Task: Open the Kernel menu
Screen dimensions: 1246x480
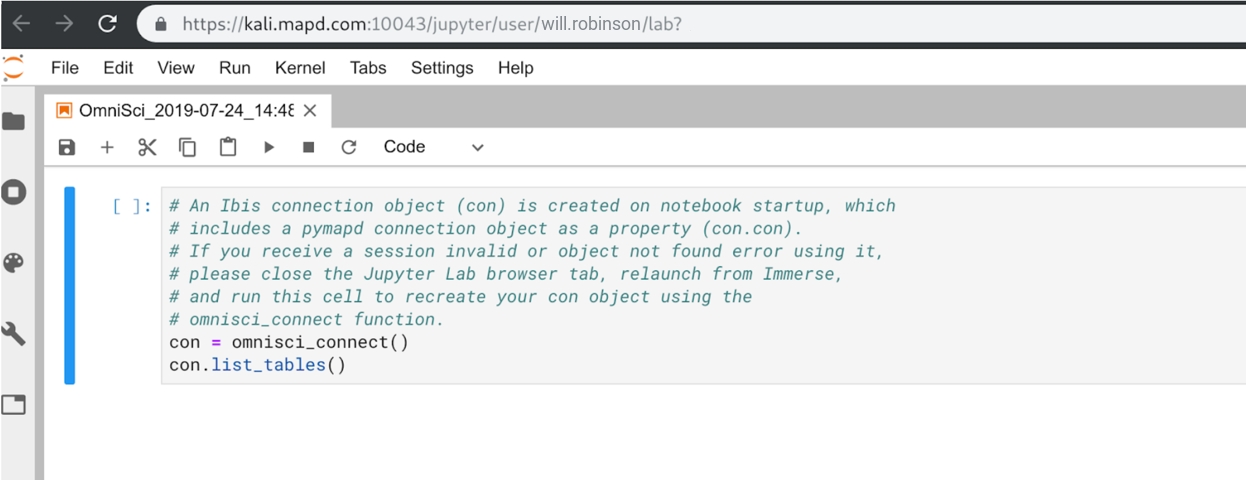Action: 300,68
